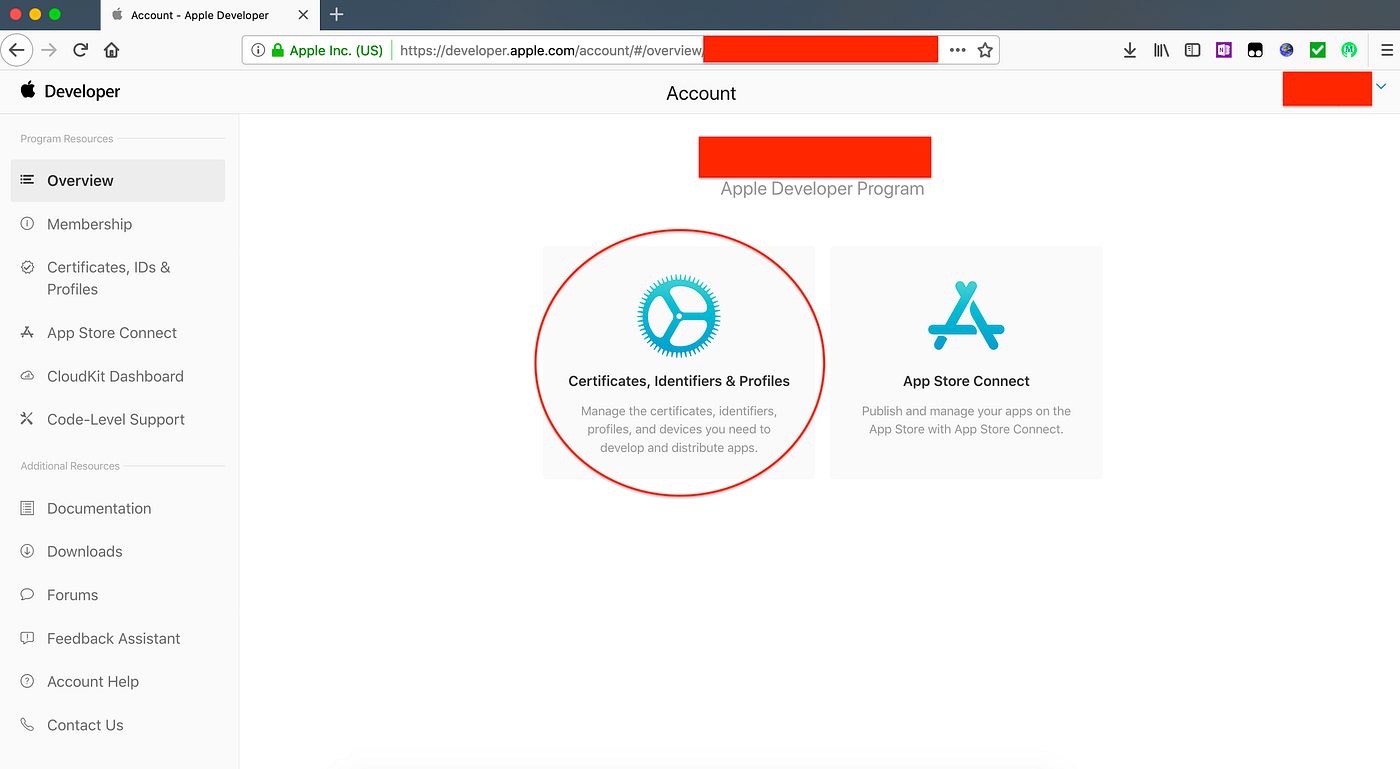Select the Overview sidebar icon
Image resolution: width=1400 pixels, height=769 pixels.
coord(26,180)
